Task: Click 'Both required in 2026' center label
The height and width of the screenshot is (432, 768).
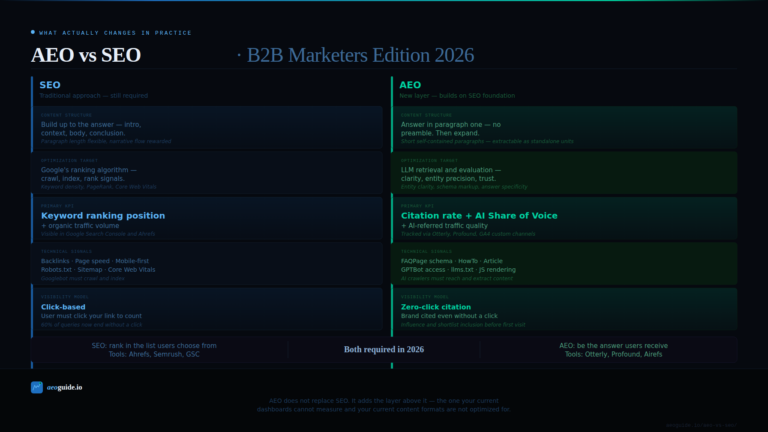Action: (384, 349)
